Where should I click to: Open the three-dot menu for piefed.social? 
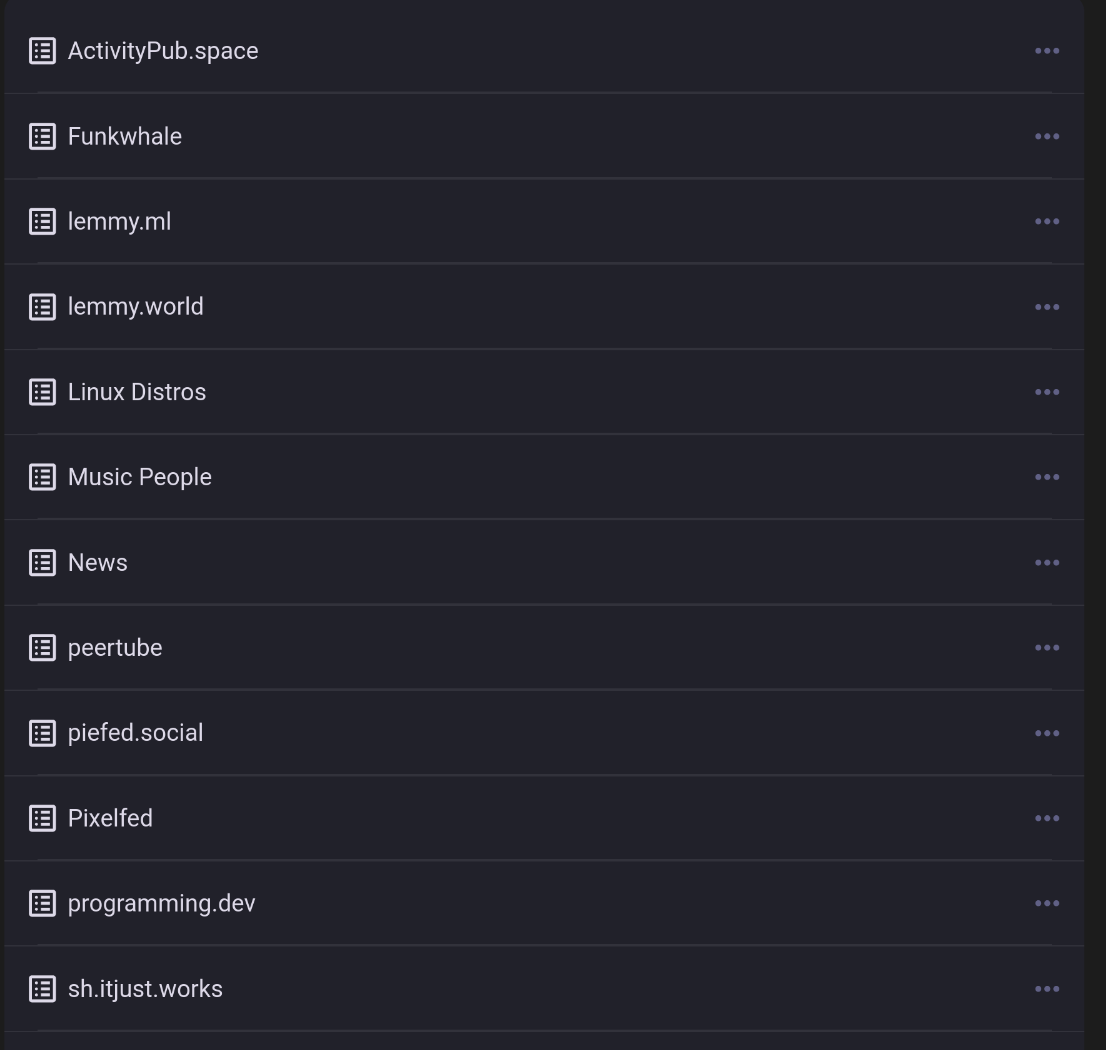pos(1047,733)
